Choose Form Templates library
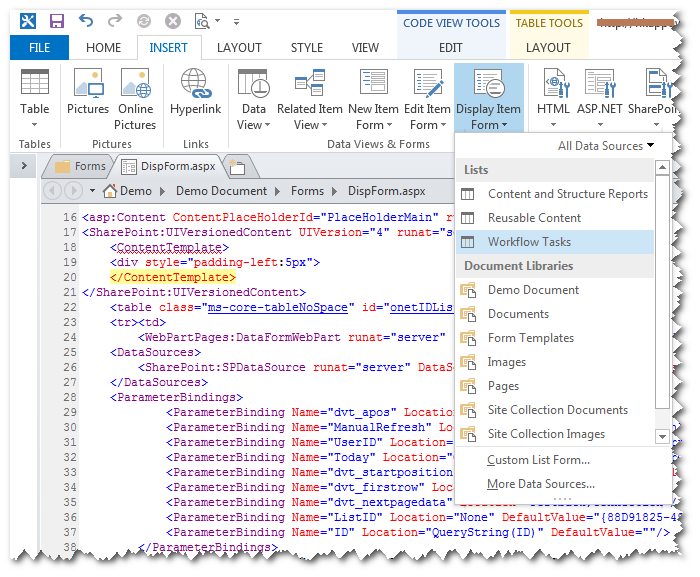Screen dimensions: 700x577 click(x=555, y=338)
